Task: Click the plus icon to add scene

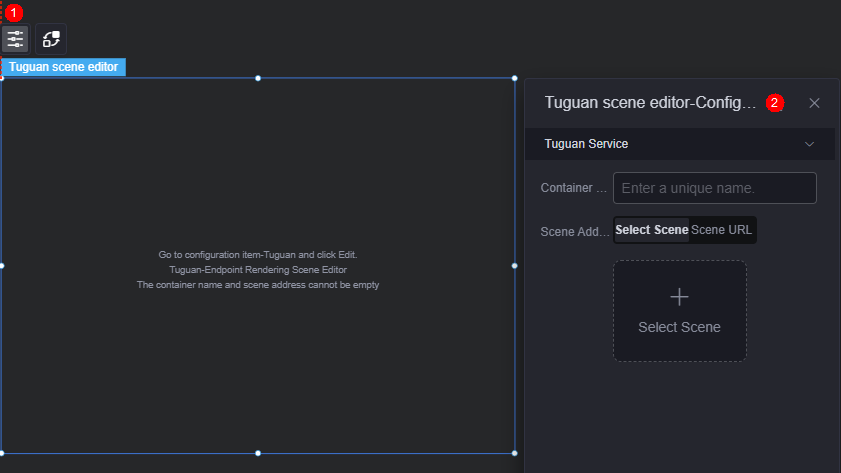Action: (679, 297)
